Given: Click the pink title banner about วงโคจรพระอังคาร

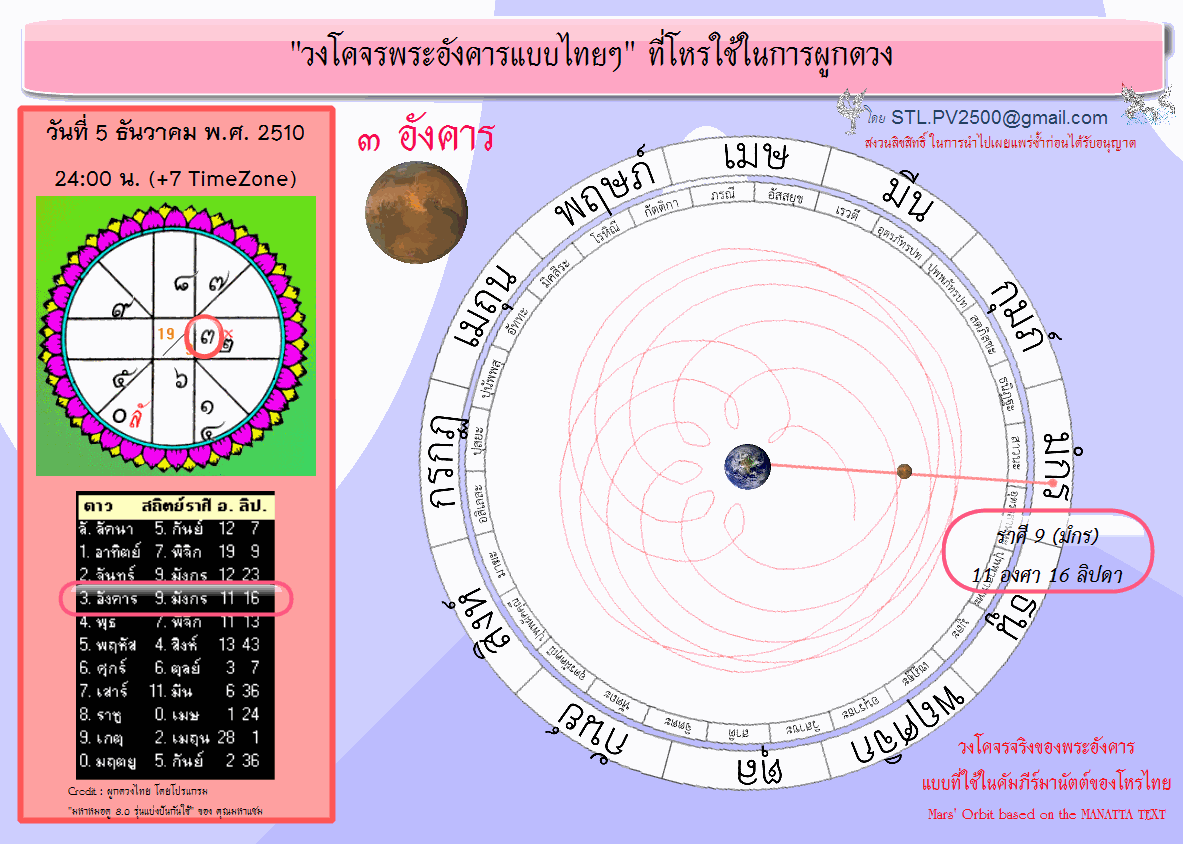Looking at the screenshot, I should (592, 57).
